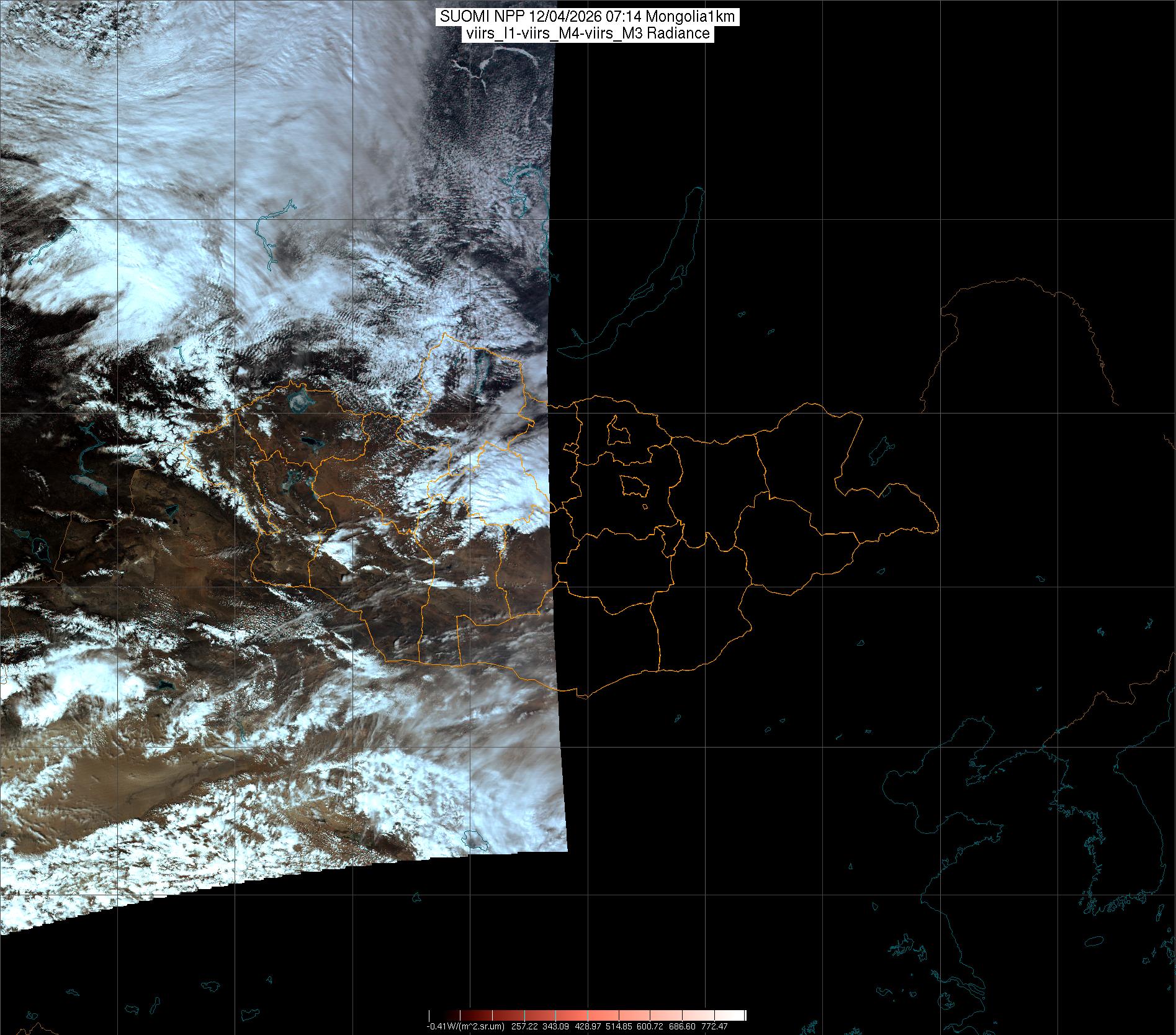Click the large cloud-ringed lake in northwest Mongolia

coord(299,399)
